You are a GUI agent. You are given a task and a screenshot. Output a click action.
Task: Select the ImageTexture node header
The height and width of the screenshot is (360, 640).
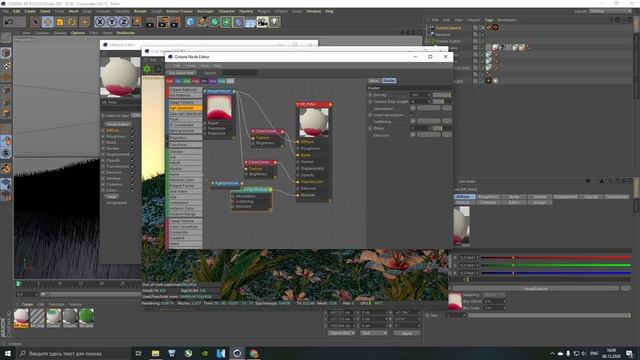pyautogui.click(x=219, y=91)
